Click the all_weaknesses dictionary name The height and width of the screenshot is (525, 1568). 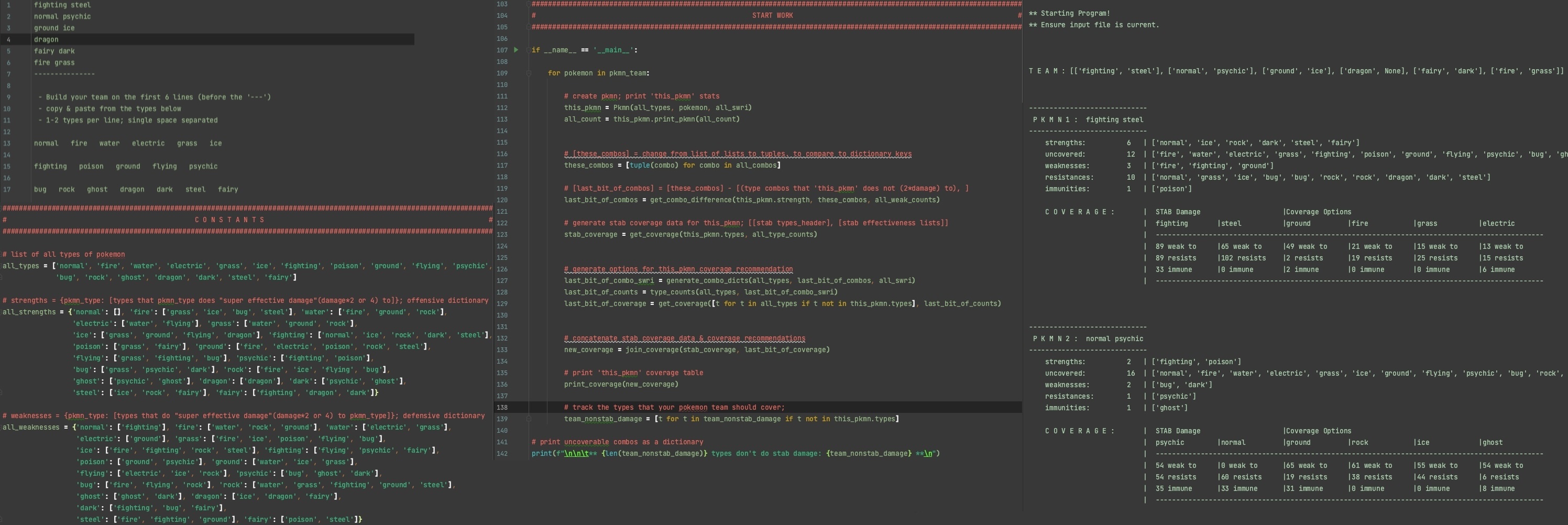click(31, 428)
